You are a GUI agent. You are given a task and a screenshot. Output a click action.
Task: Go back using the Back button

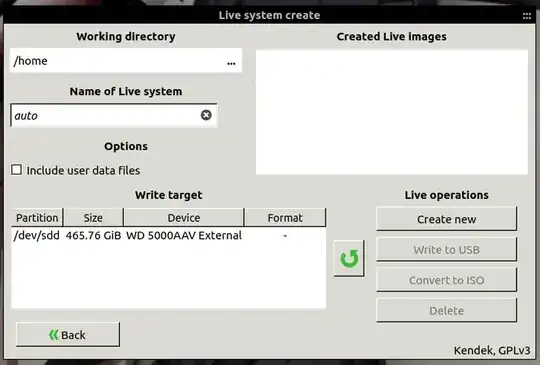coord(68,335)
